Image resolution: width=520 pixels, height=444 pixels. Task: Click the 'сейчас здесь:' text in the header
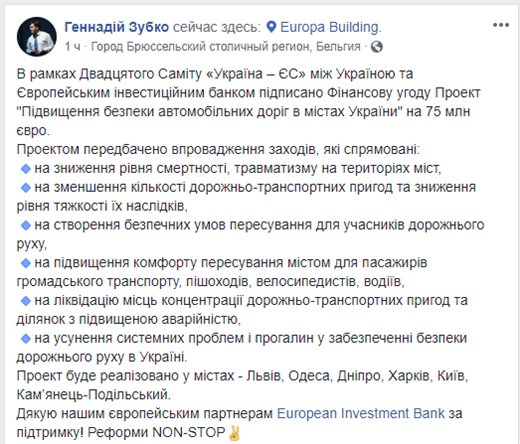(217, 27)
